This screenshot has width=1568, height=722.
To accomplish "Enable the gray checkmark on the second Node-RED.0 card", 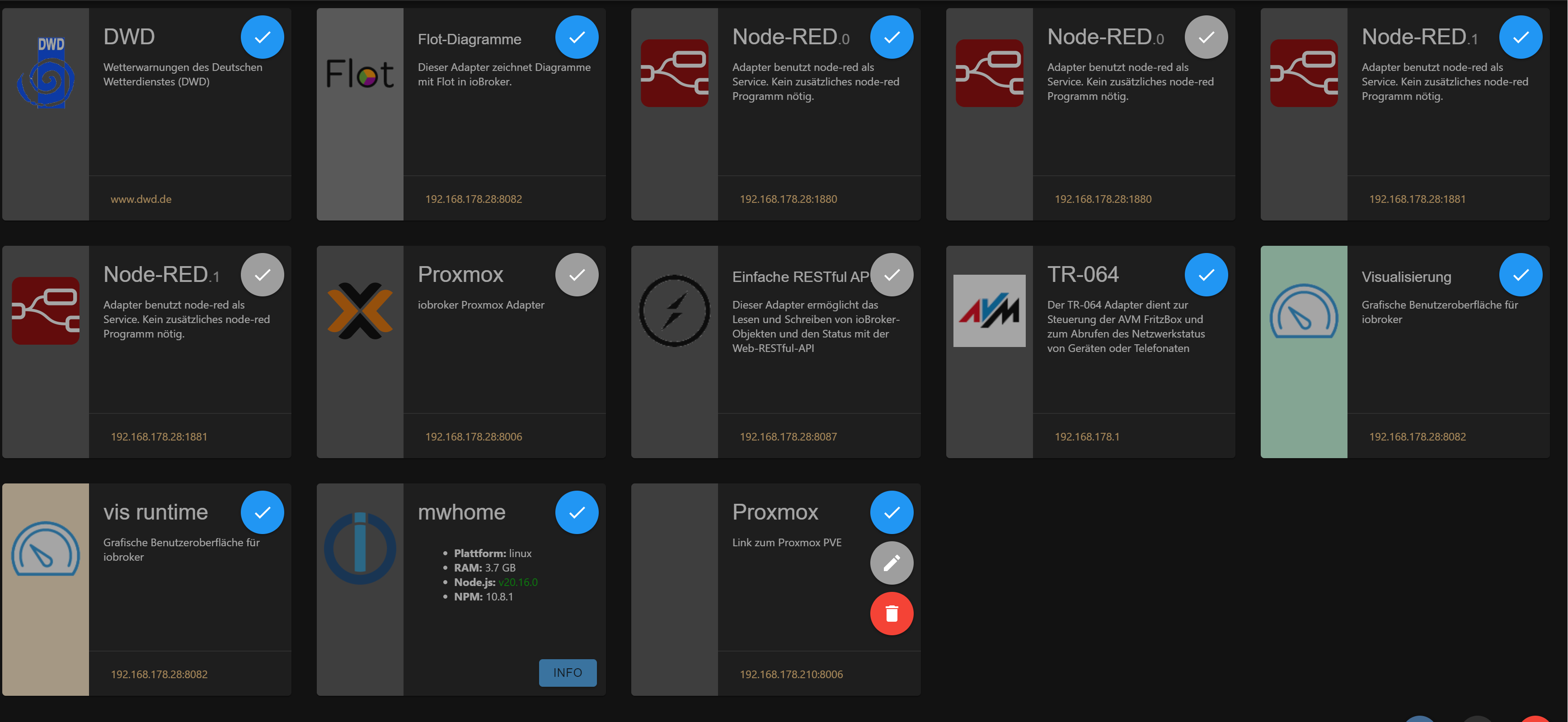I will pos(1206,37).
